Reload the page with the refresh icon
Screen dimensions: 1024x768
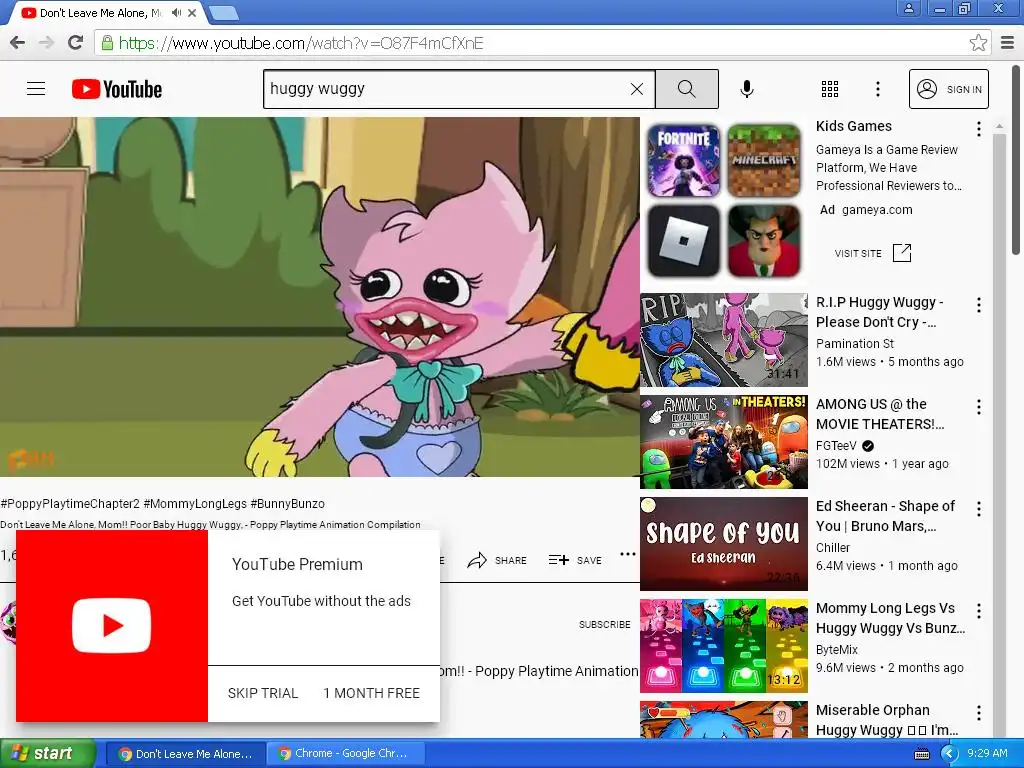(76, 43)
